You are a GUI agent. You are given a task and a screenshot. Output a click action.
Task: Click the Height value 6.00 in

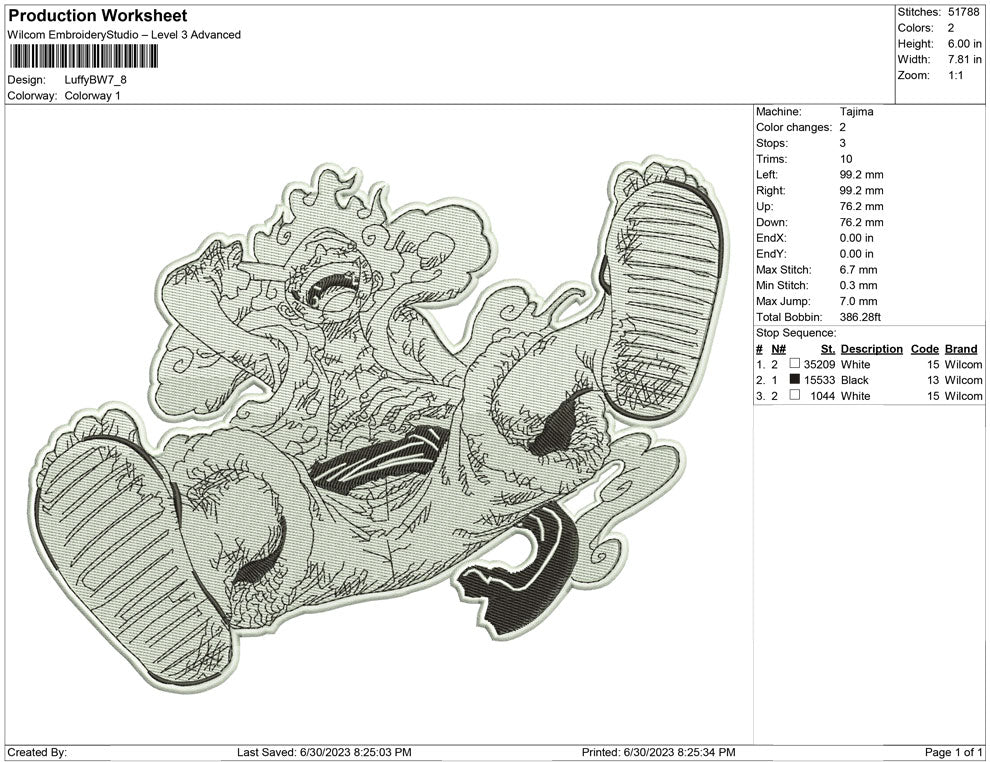pos(964,44)
